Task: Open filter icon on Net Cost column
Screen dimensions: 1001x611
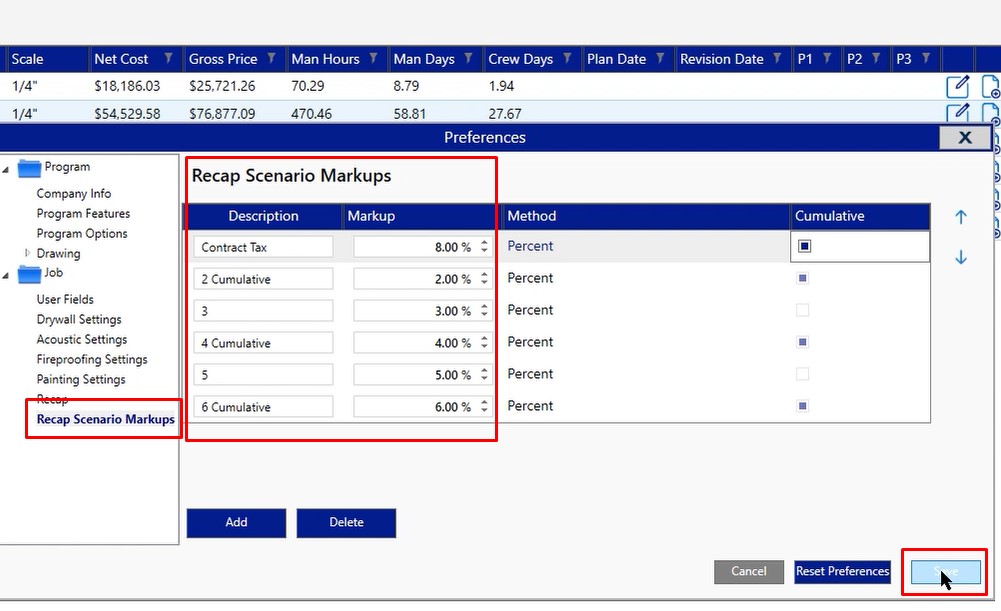Action: point(168,59)
